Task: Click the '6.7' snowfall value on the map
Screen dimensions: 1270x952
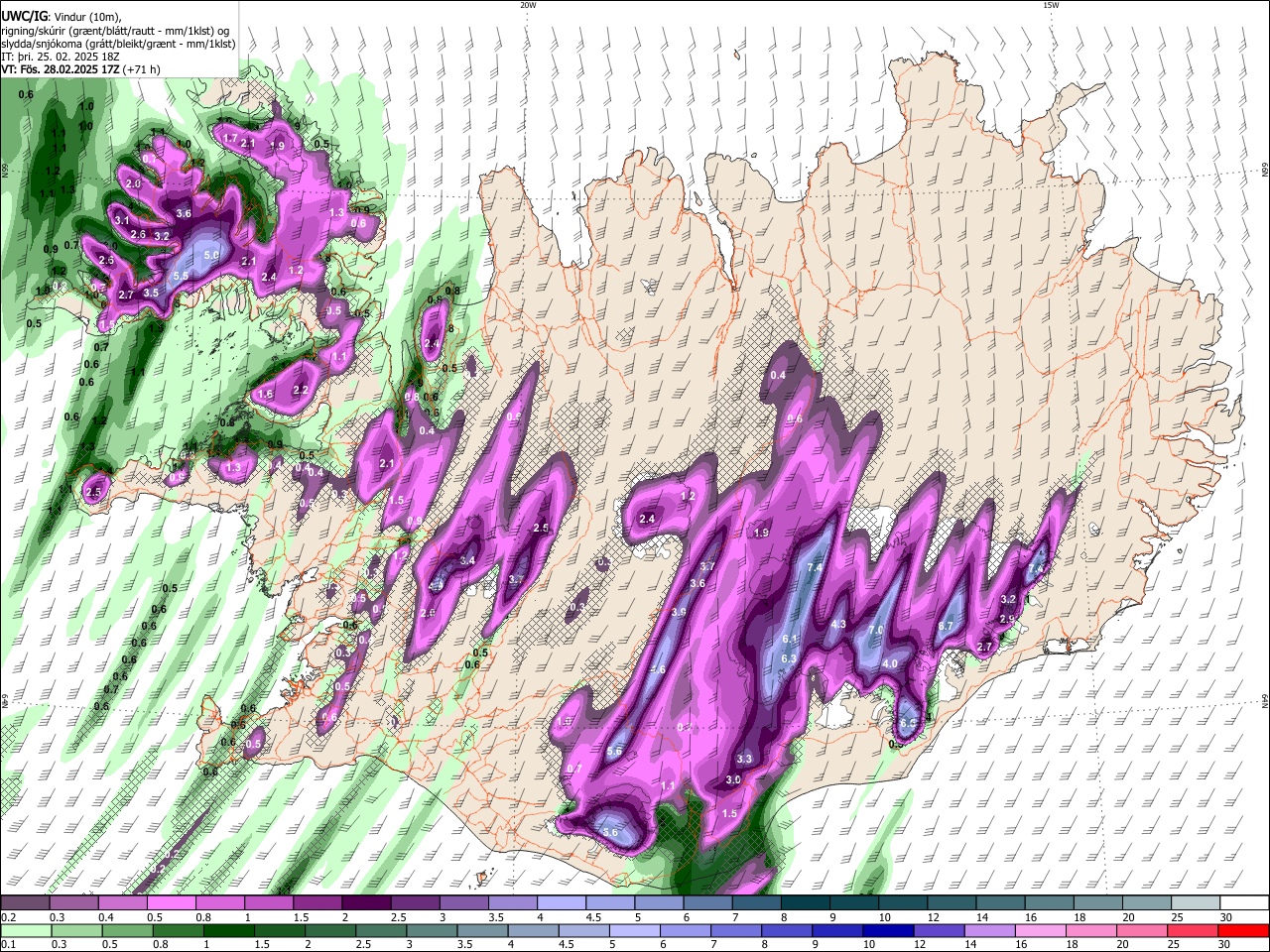Action: tap(945, 626)
